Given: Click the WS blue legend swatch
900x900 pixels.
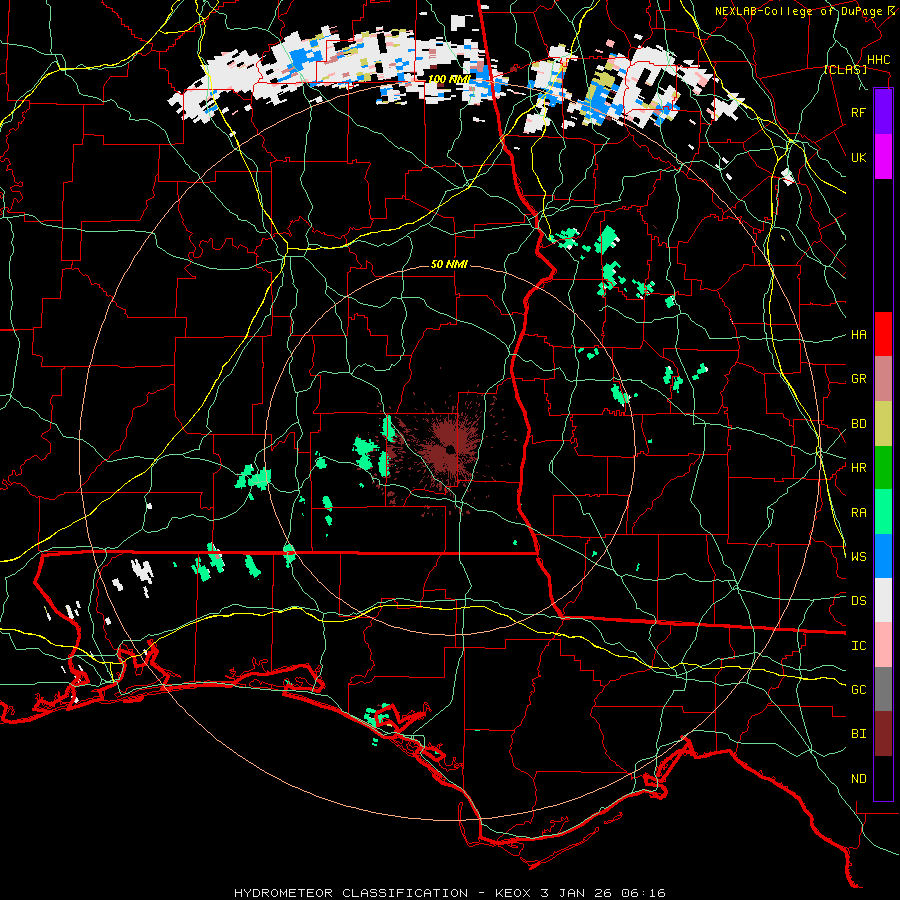Looking at the screenshot, I should tap(883, 556).
